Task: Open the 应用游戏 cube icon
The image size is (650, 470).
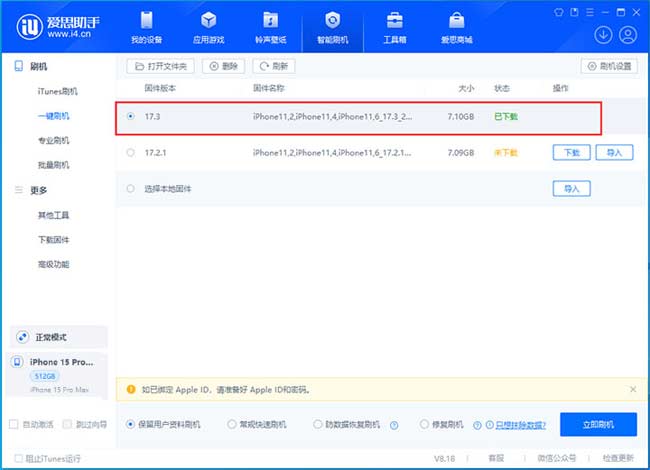Action: 208,20
